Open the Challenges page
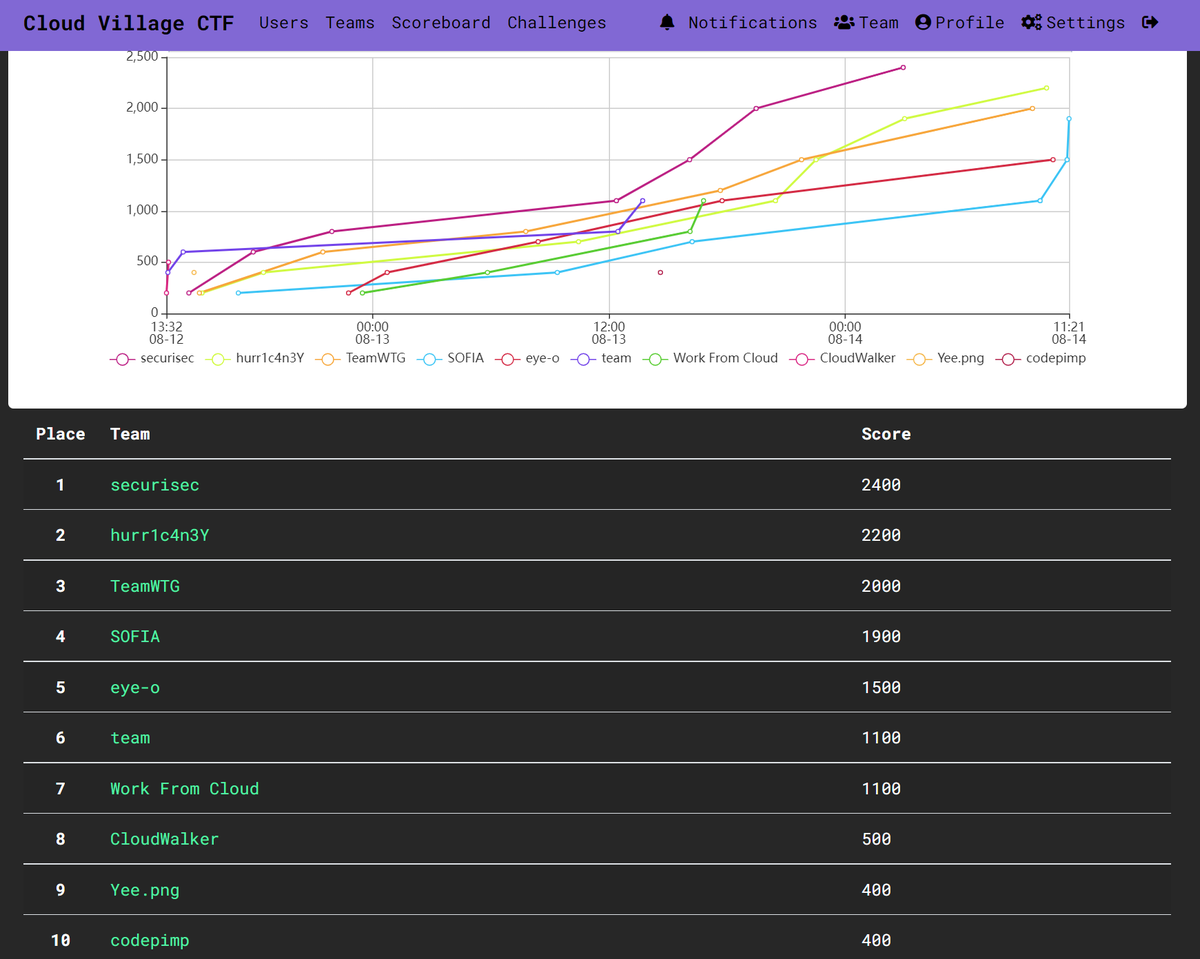 557,22
